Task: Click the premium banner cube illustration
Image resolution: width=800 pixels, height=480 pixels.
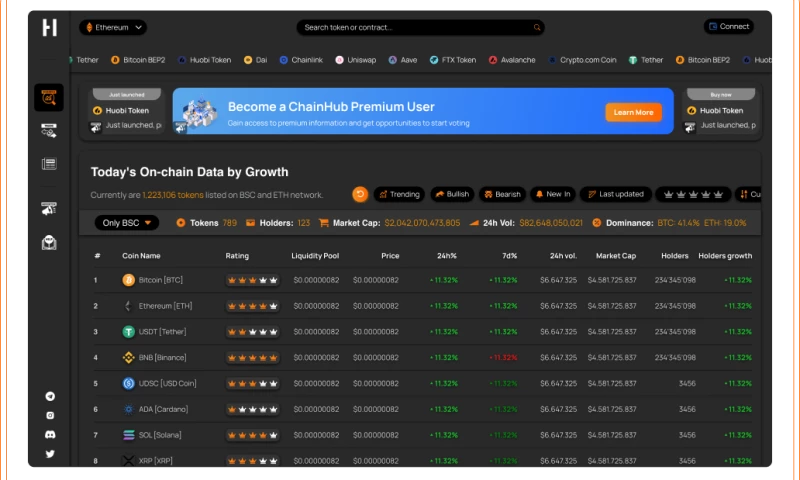Action: tap(199, 112)
